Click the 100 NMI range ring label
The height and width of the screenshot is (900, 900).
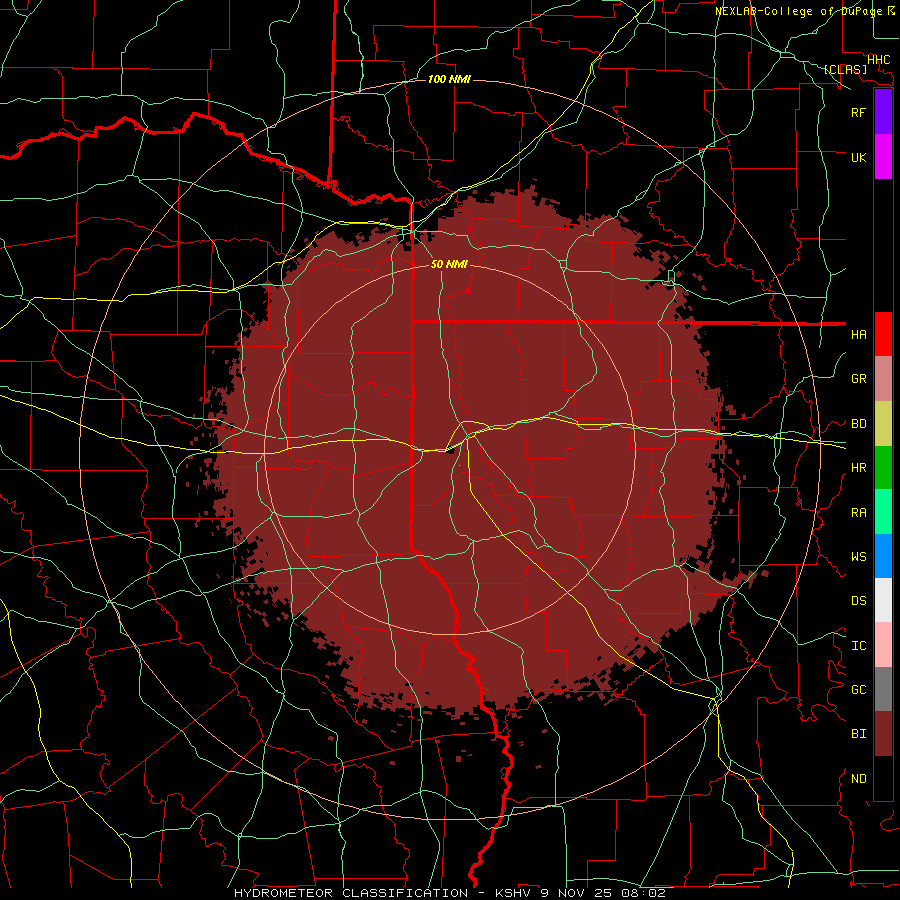(x=449, y=79)
